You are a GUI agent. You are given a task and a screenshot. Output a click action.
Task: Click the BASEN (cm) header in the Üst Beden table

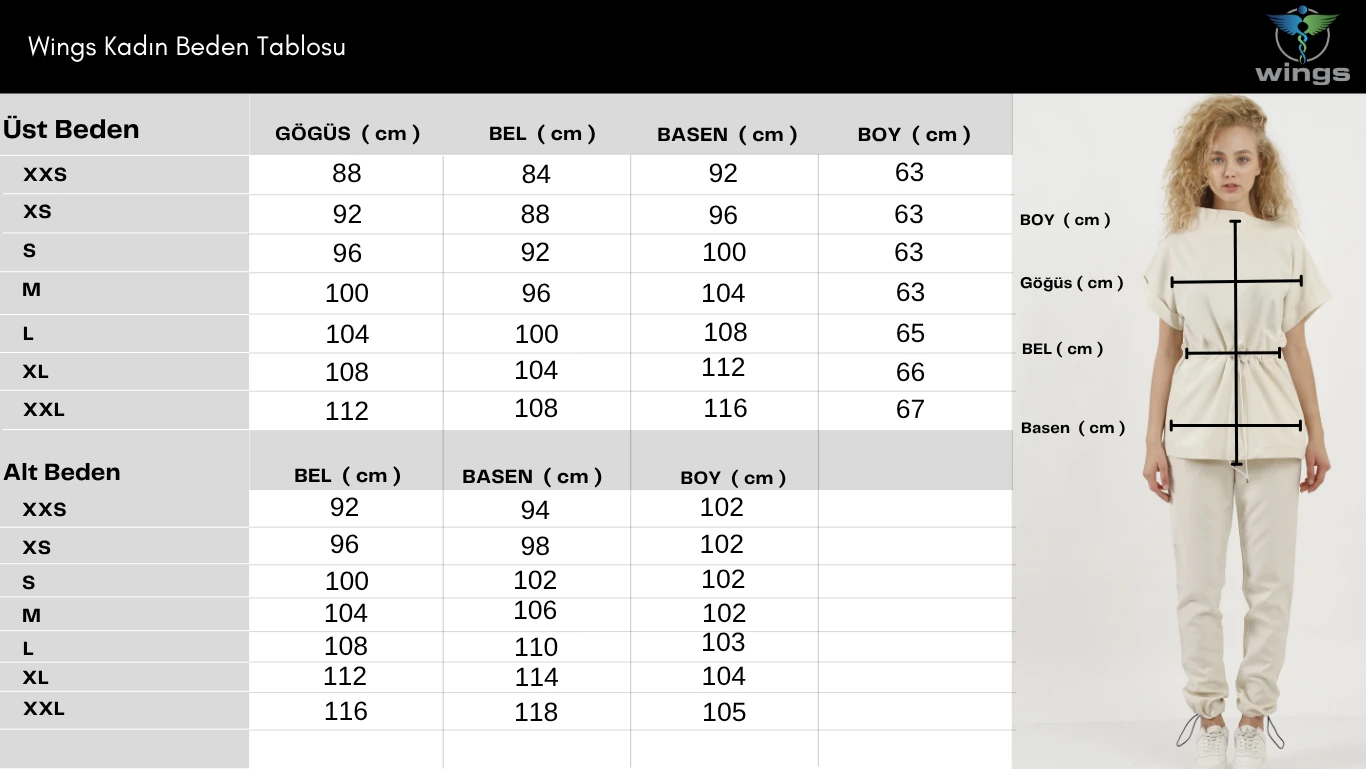(727, 135)
